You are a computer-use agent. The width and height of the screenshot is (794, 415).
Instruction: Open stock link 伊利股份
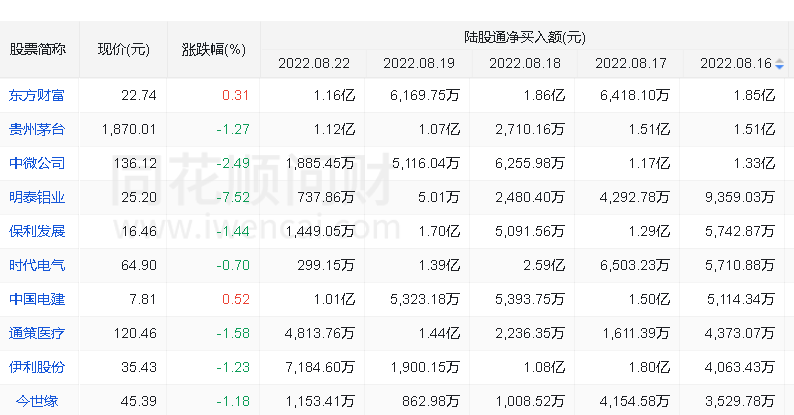(x=36, y=367)
